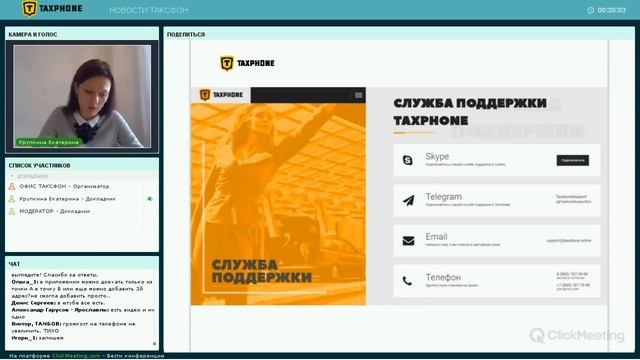Screen dimensions: 640x360
Task: Click the avatar icon next to ОФИС ТАКСФОН
Action: [x=12, y=186]
